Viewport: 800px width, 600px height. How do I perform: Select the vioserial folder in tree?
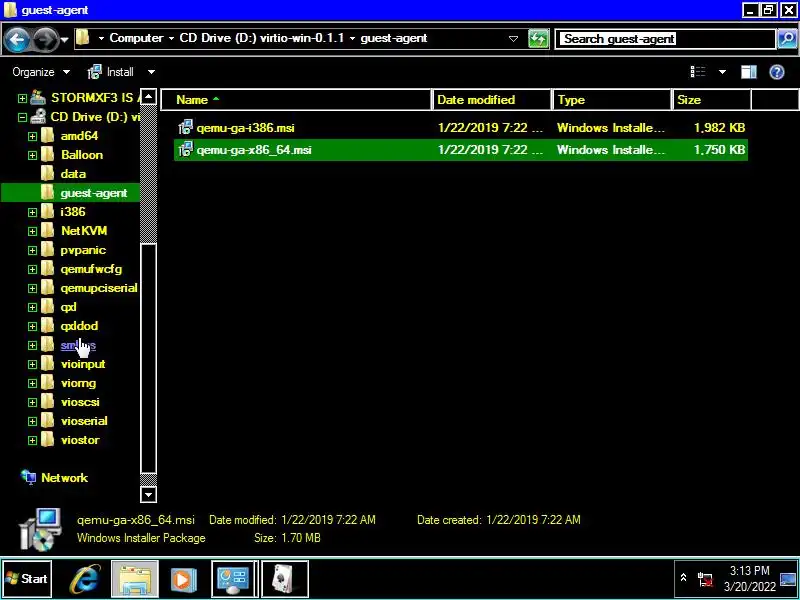(x=74, y=421)
